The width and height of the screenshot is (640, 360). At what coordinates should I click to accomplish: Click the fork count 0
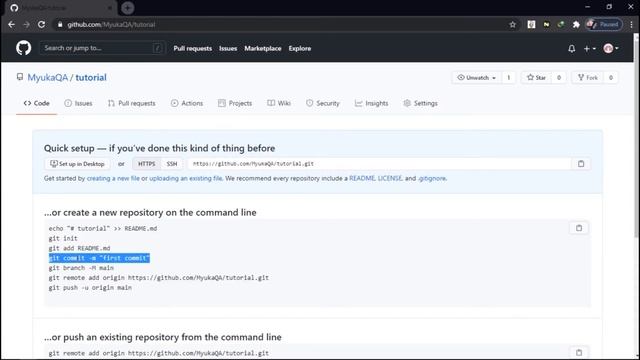tap(611, 78)
